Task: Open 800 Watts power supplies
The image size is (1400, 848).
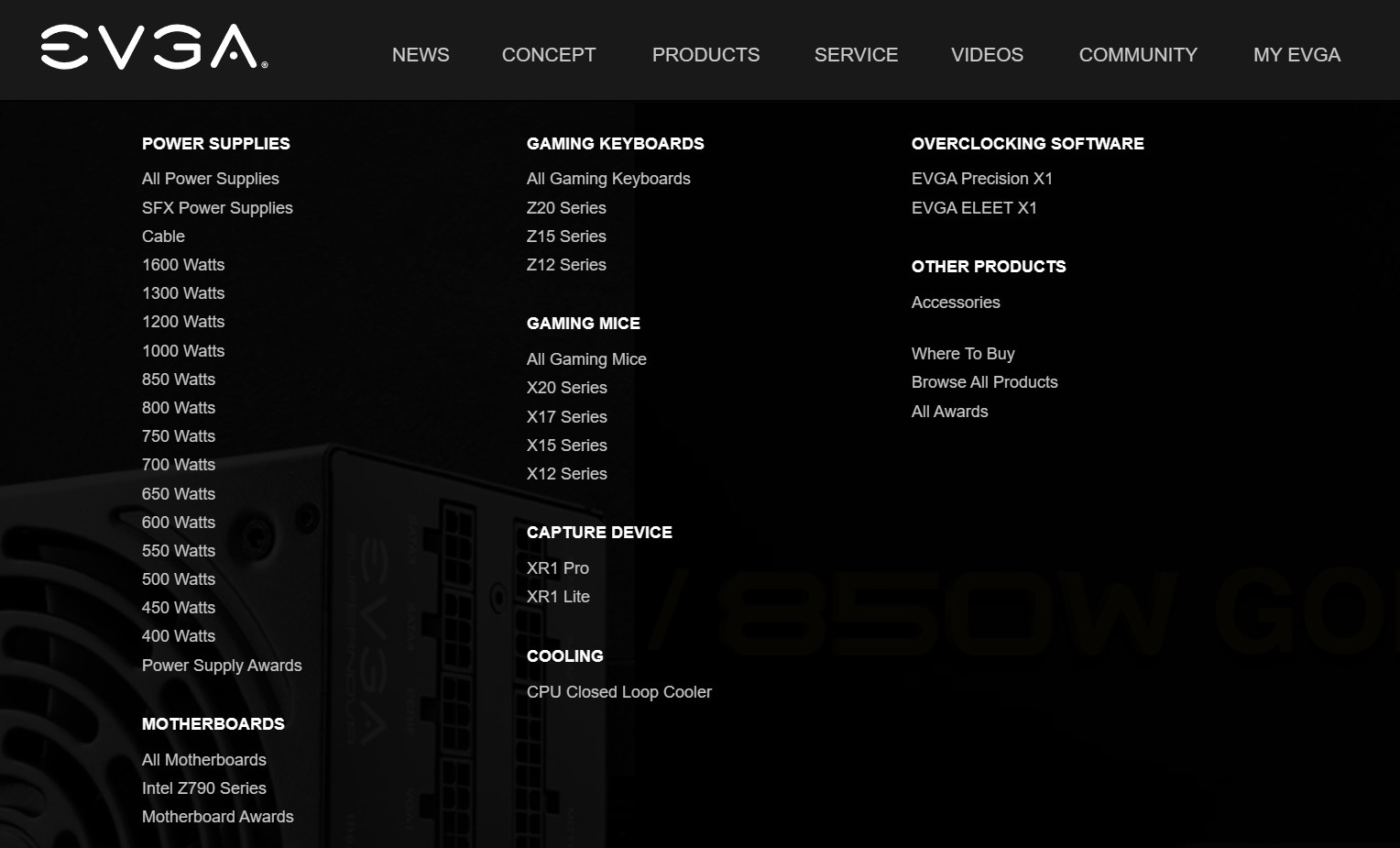Action: click(179, 408)
